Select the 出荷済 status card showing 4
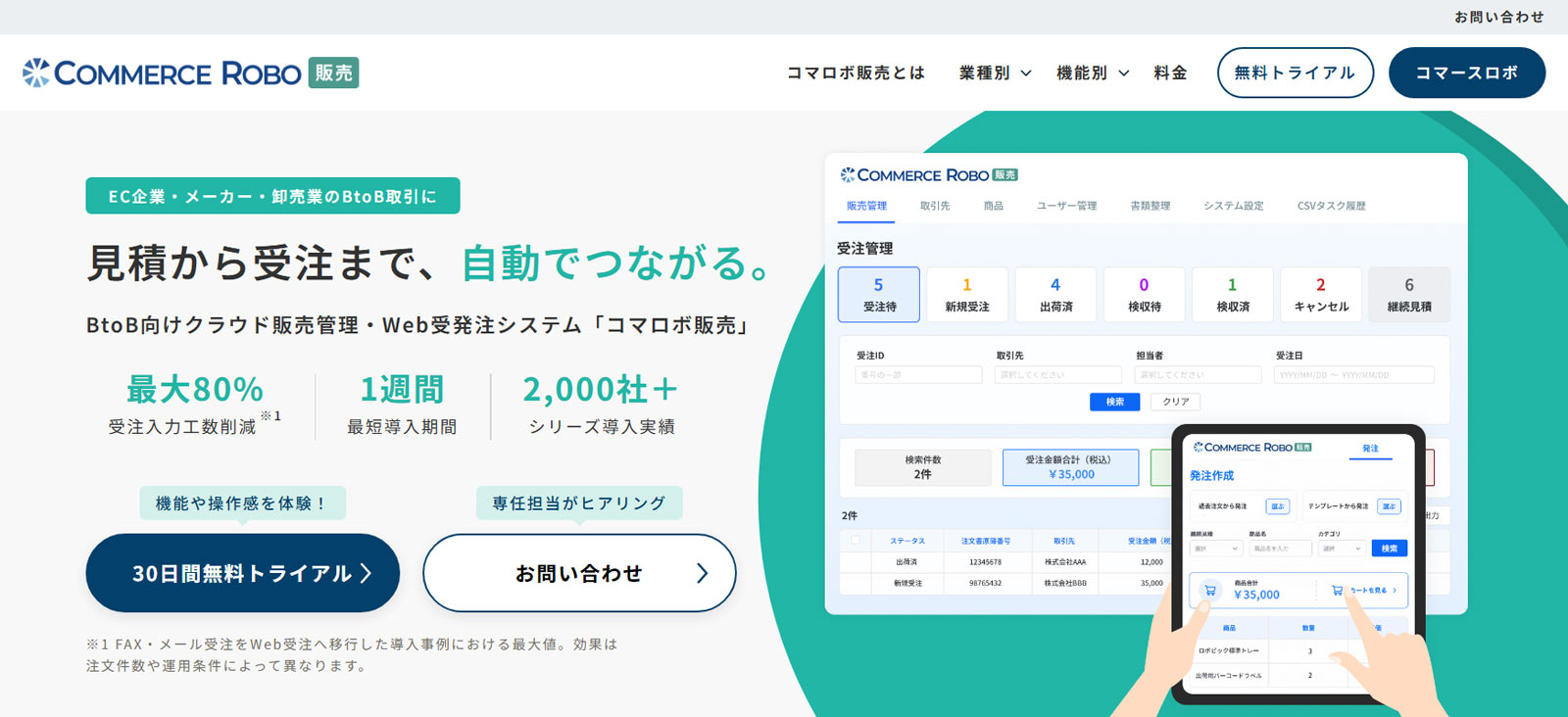The width and height of the screenshot is (1568, 717). pos(1055,294)
